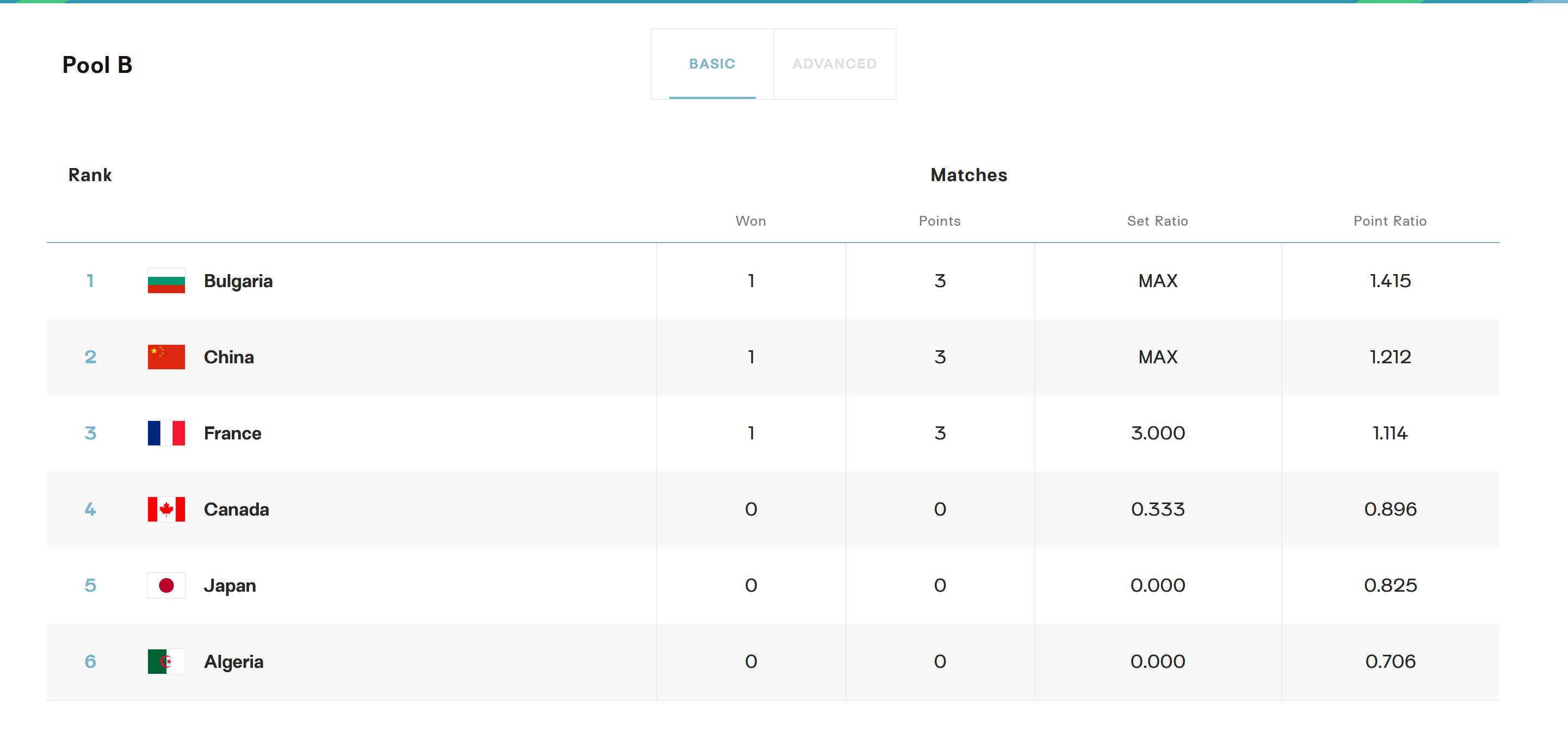1568x732 pixels.
Task: Click the Set Ratio column header
Action: click(1157, 221)
